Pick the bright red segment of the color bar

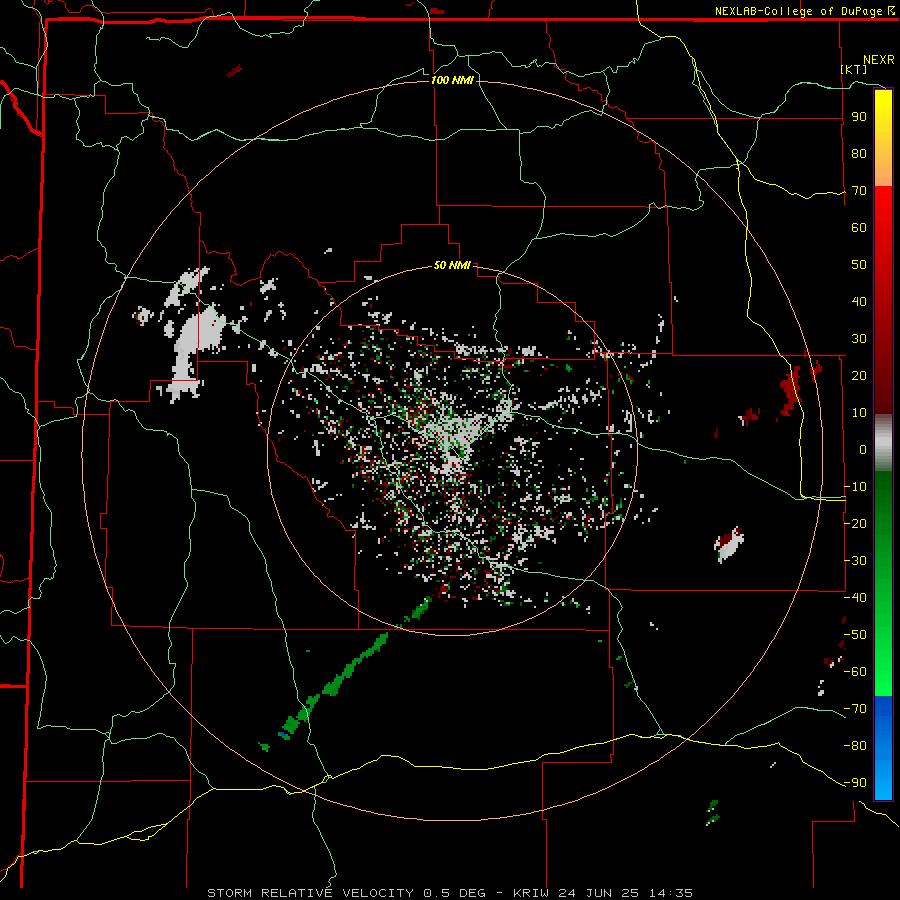coord(883,224)
